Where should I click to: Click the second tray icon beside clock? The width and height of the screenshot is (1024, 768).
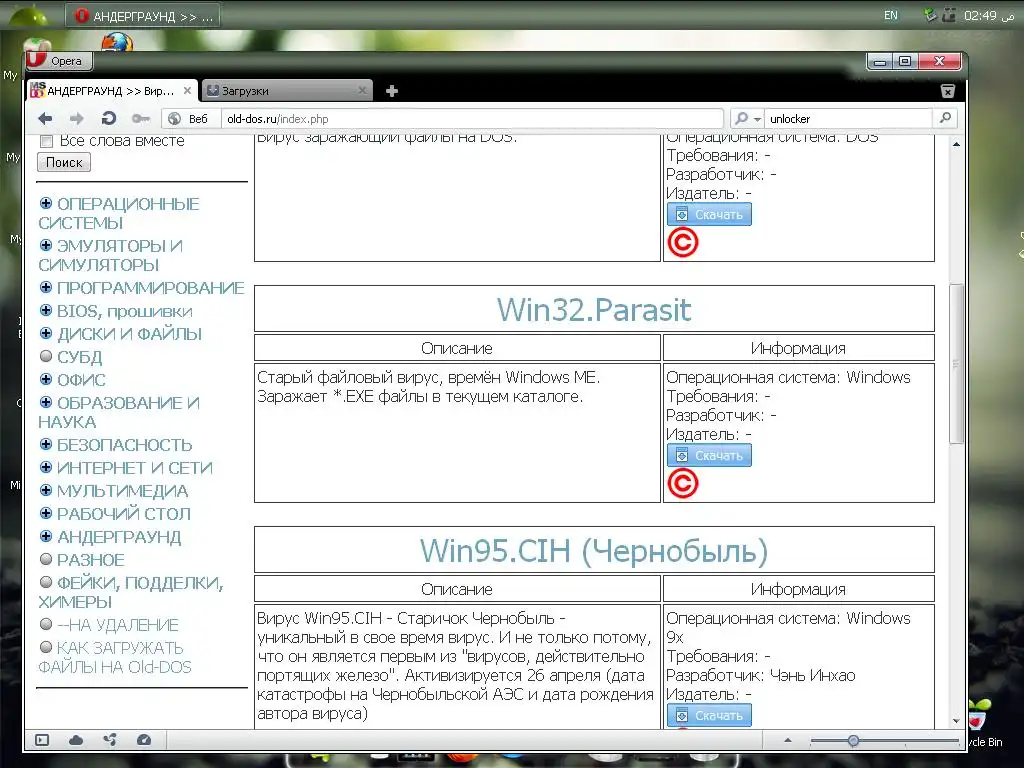tap(949, 15)
